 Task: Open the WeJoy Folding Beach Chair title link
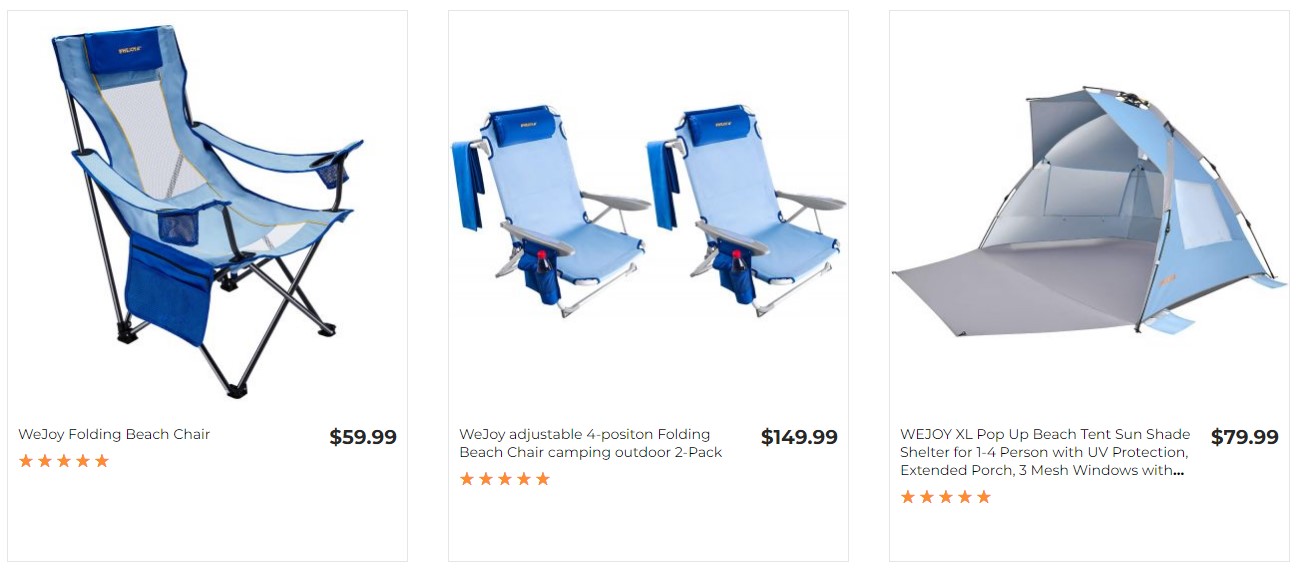(114, 434)
